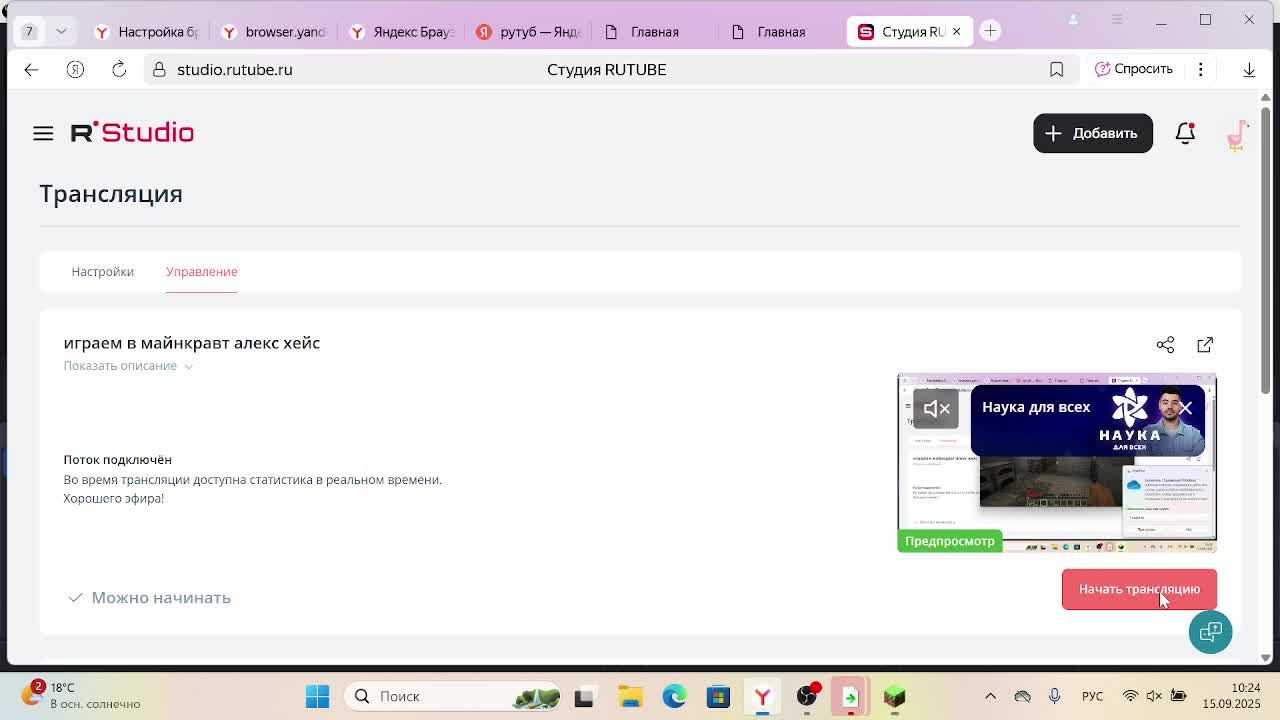
Task: Click the Наука для всех banner
Action: 1087,421
